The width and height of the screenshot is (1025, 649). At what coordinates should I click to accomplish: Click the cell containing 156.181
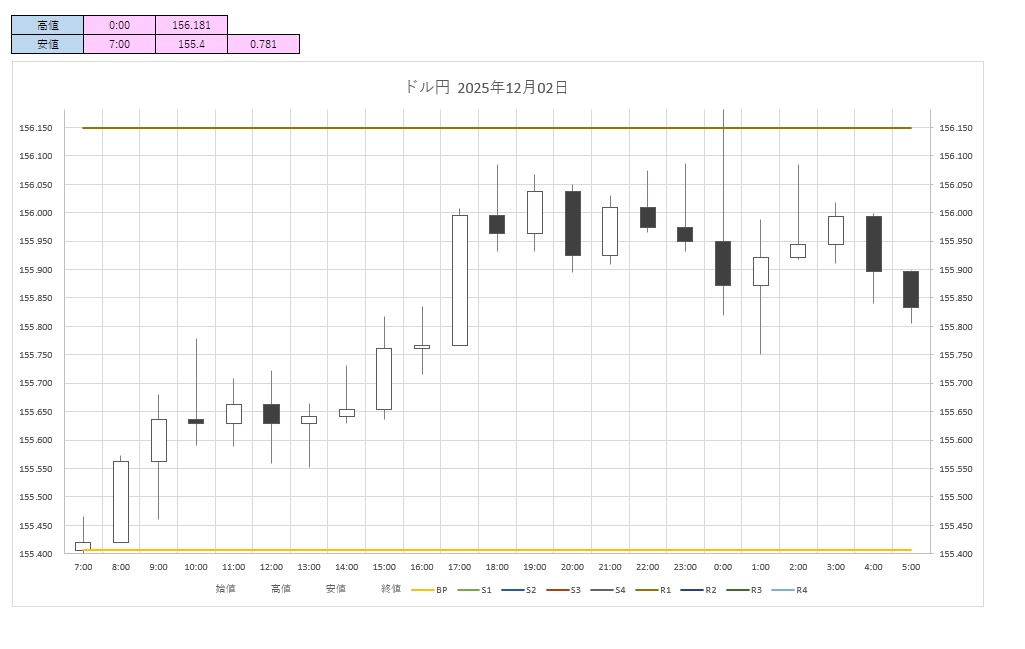point(191,25)
